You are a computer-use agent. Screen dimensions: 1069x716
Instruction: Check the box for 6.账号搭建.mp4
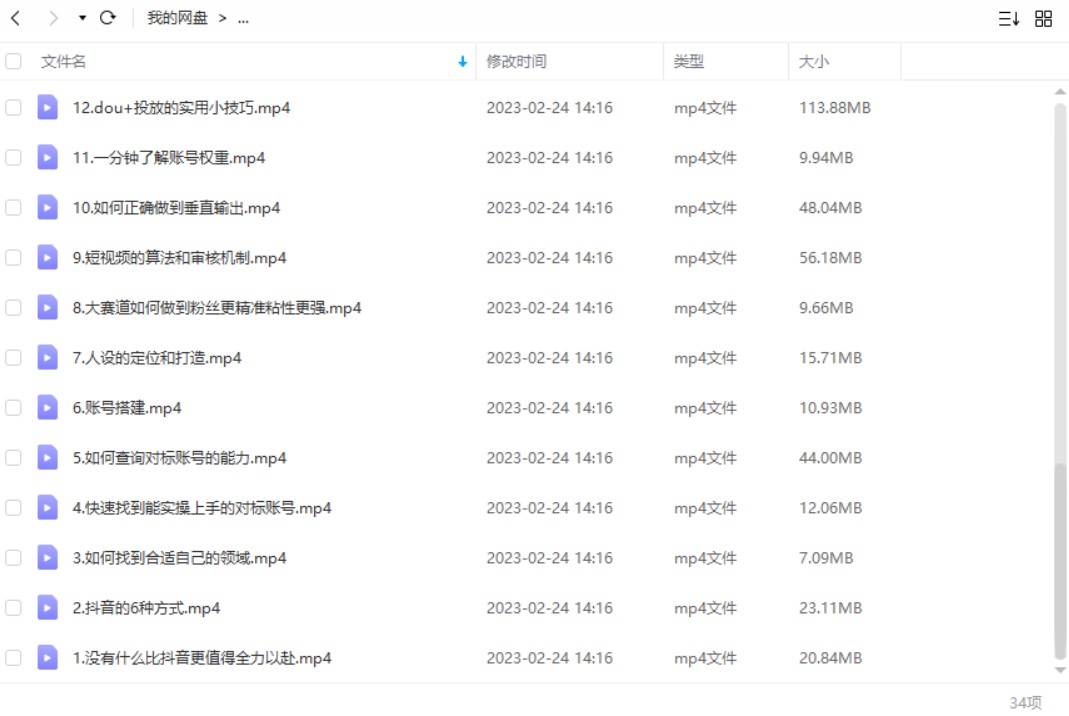pos(13,408)
